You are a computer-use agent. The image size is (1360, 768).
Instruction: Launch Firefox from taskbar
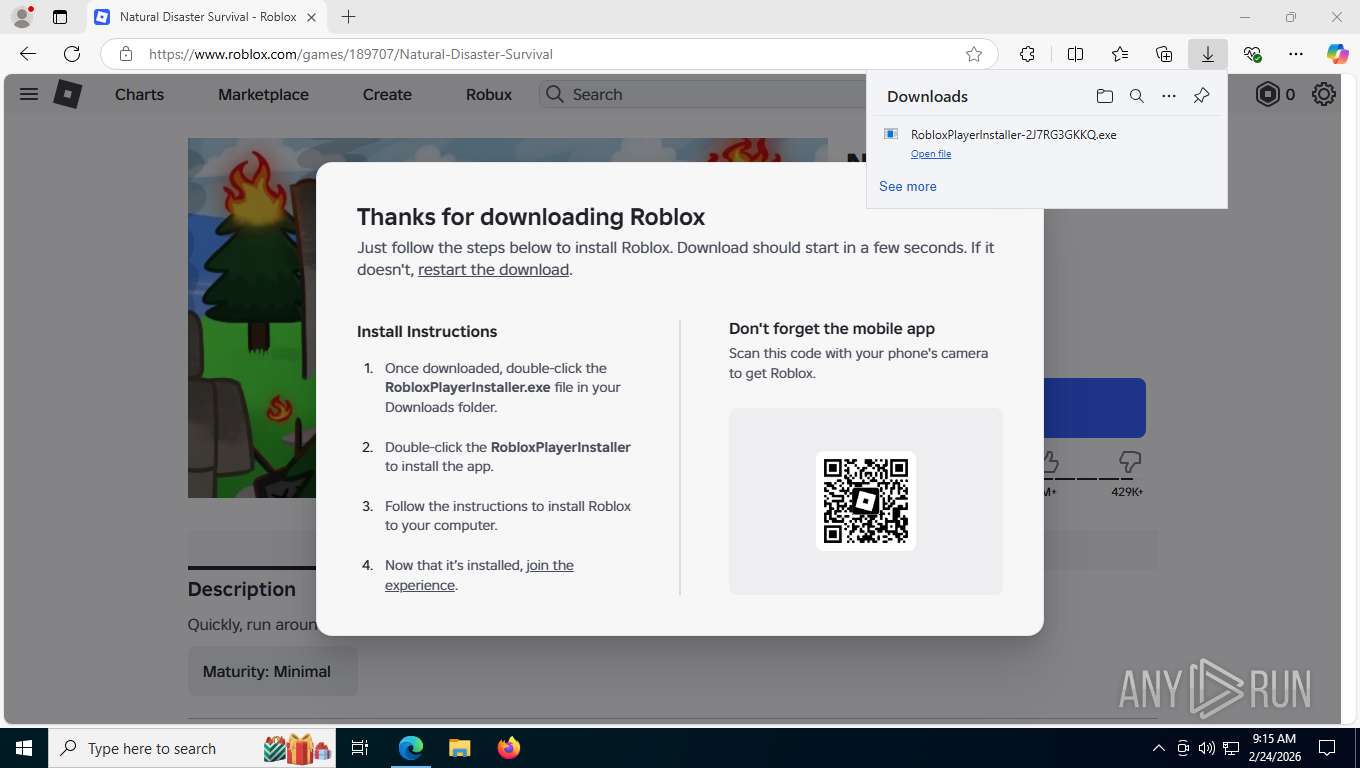(x=509, y=748)
